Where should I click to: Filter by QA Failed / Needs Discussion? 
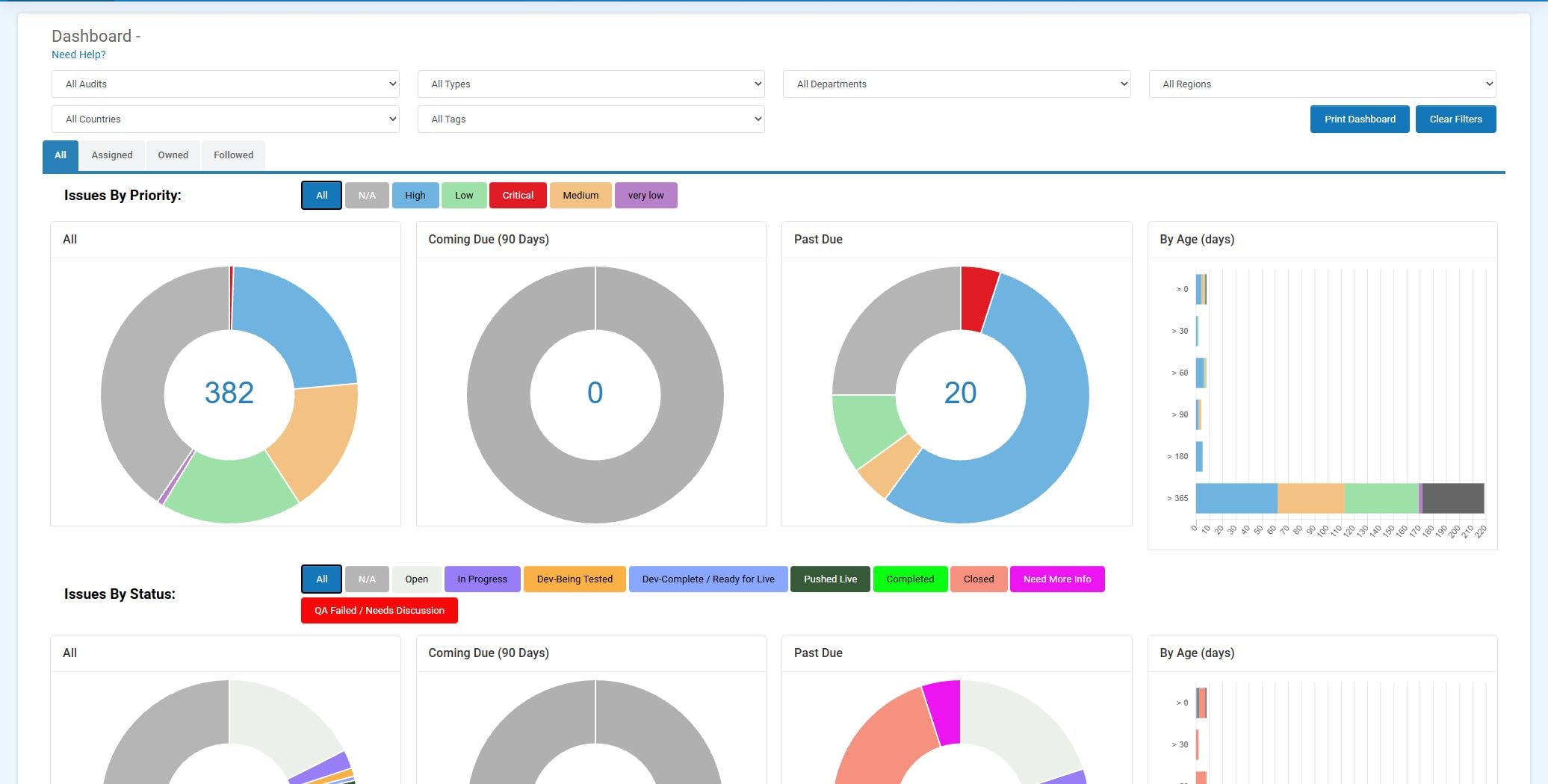pyautogui.click(x=380, y=611)
